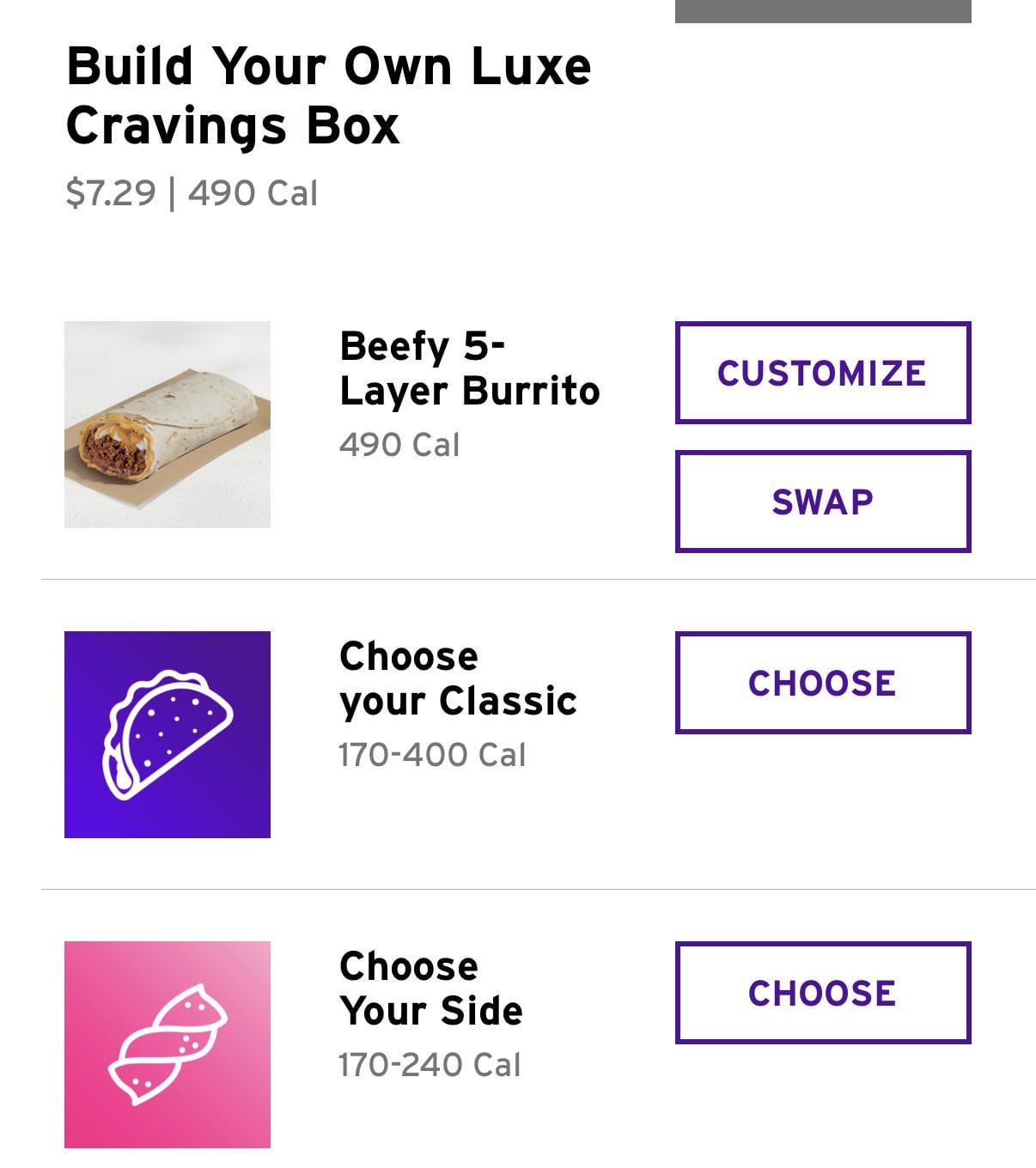Screen dimensions: 1036x1168
Task: Click the 170-240 Cal range text
Action: point(430,1065)
